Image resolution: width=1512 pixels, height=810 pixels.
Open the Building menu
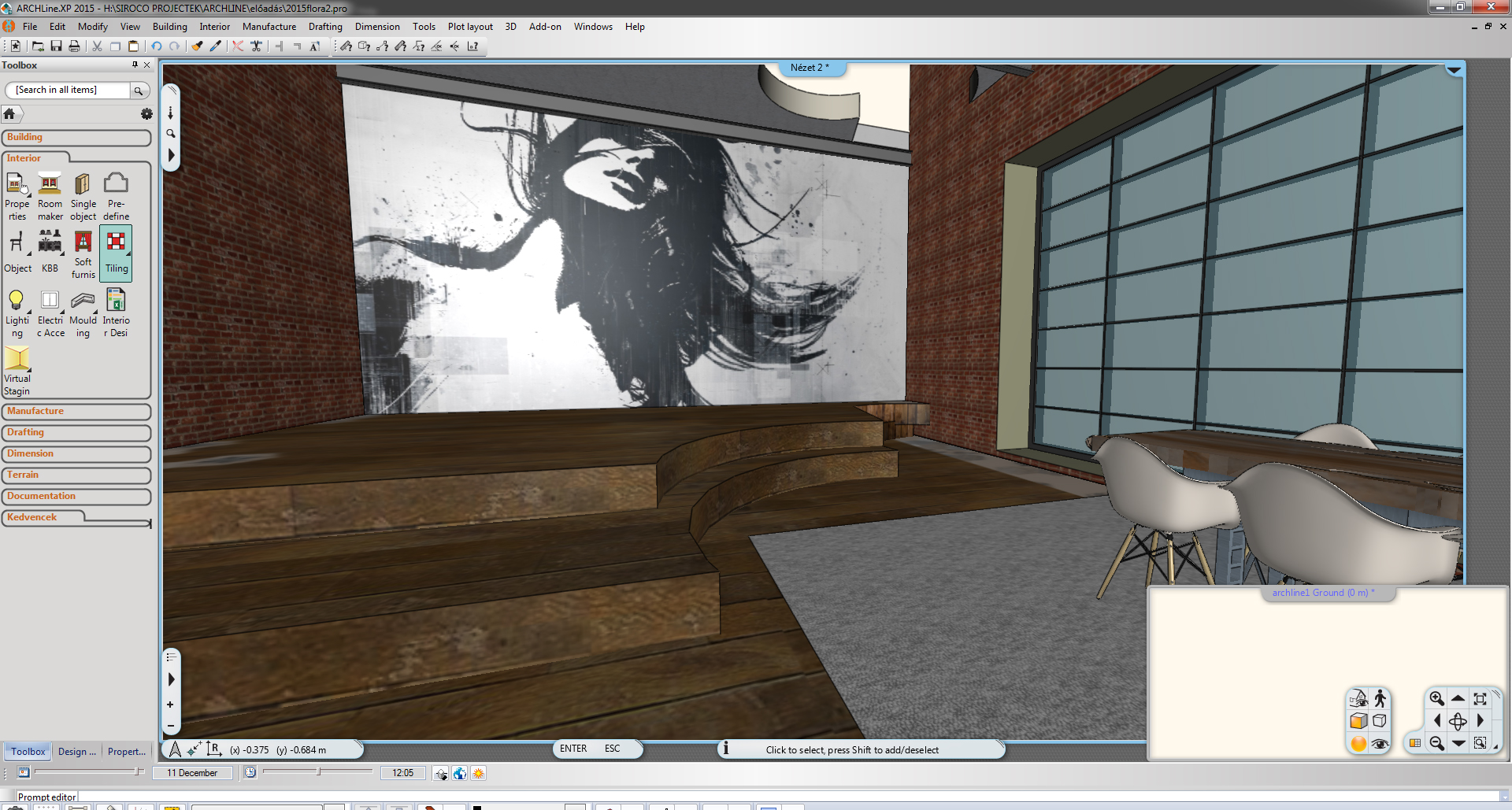(x=169, y=27)
